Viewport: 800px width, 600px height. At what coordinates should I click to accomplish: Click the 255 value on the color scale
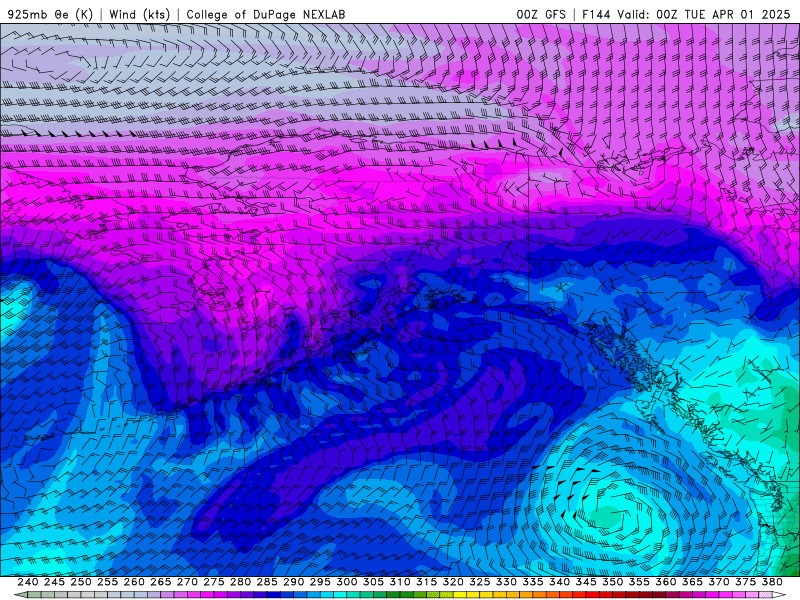point(107,582)
